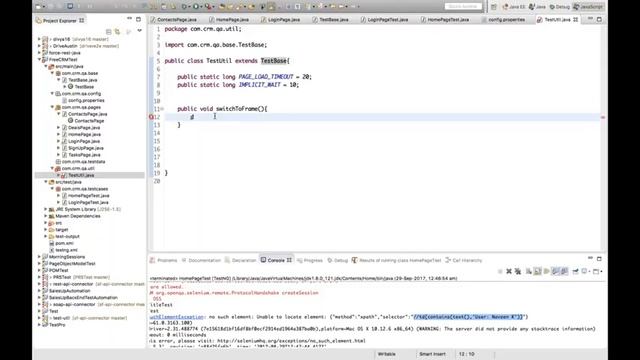Open the TestBase.java editor tab
This screenshot has width=640, height=360.
330,20
